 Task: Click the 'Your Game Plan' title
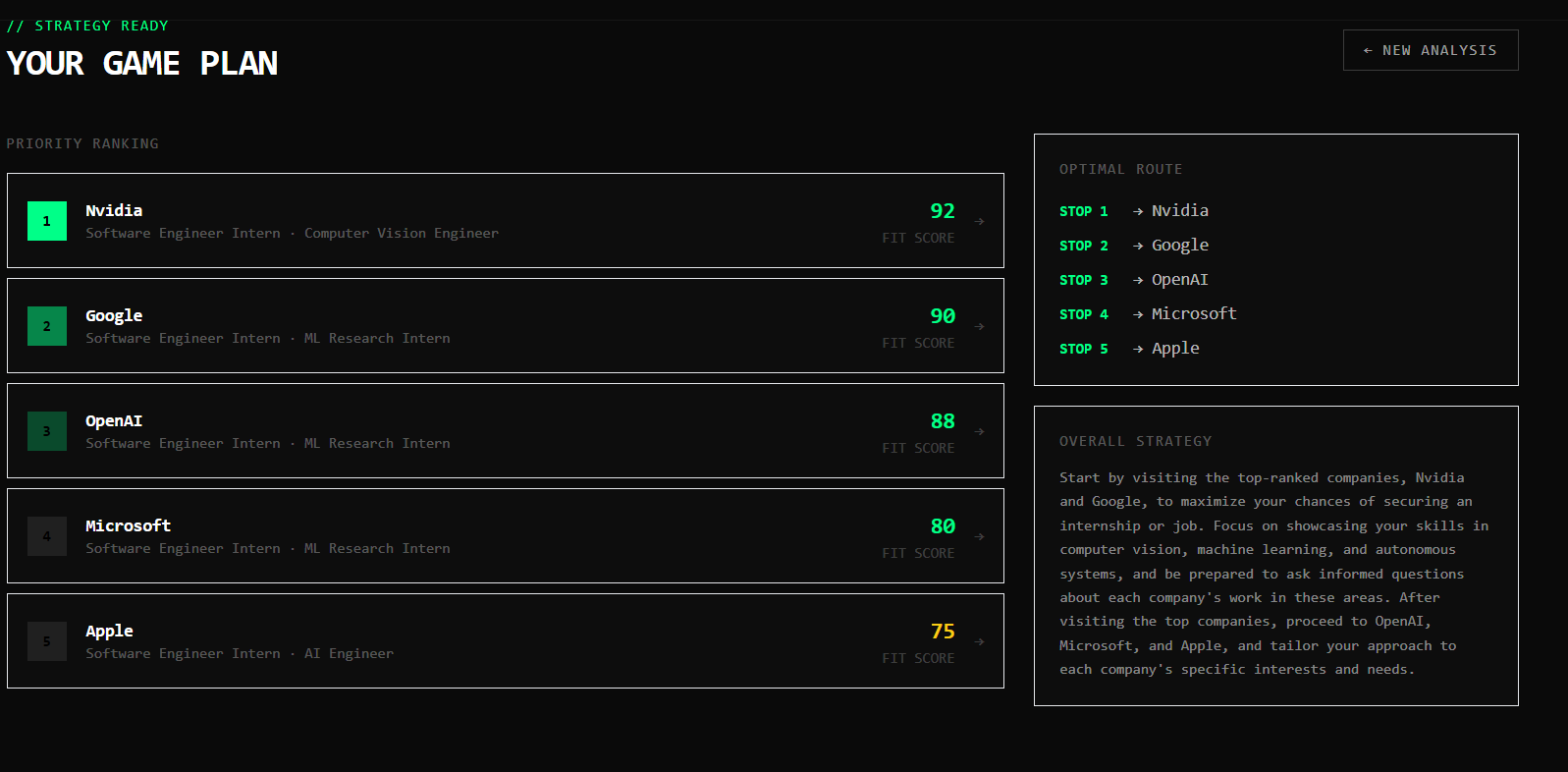point(142,64)
